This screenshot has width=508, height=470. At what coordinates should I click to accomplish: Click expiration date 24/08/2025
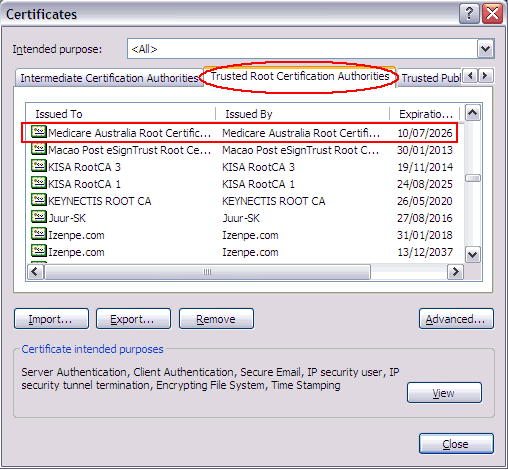pyautogui.click(x=425, y=184)
